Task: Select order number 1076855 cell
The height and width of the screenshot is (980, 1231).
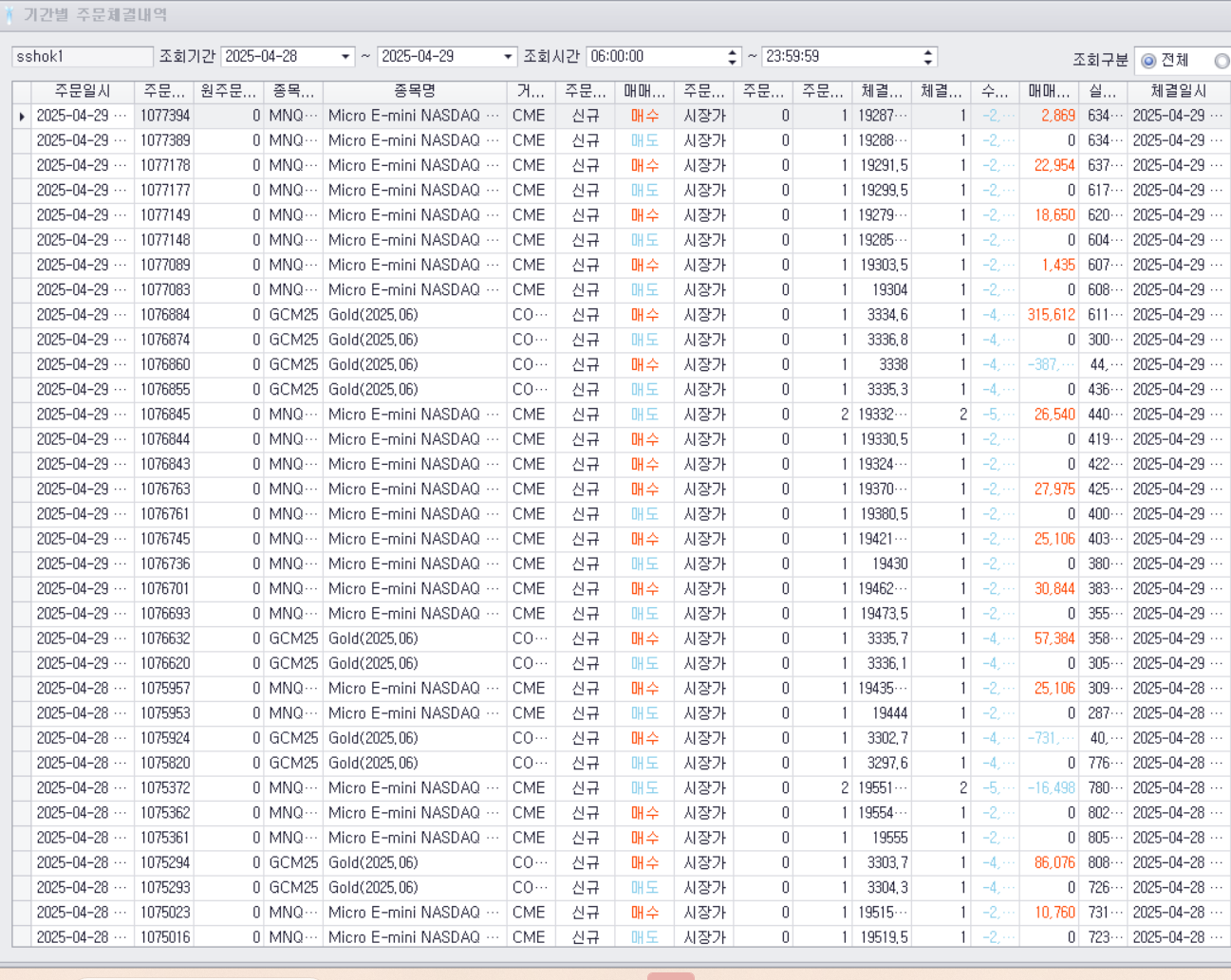Action: click(x=164, y=390)
